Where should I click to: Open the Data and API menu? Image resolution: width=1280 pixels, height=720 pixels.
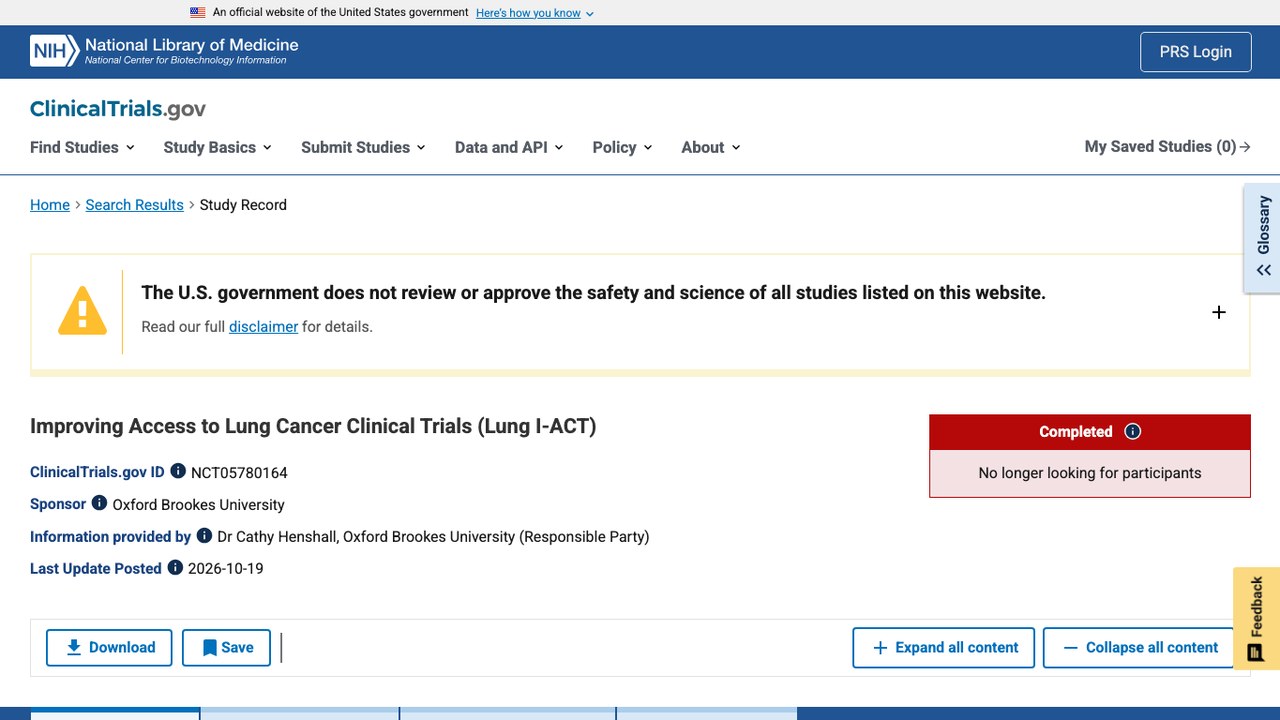(x=509, y=147)
